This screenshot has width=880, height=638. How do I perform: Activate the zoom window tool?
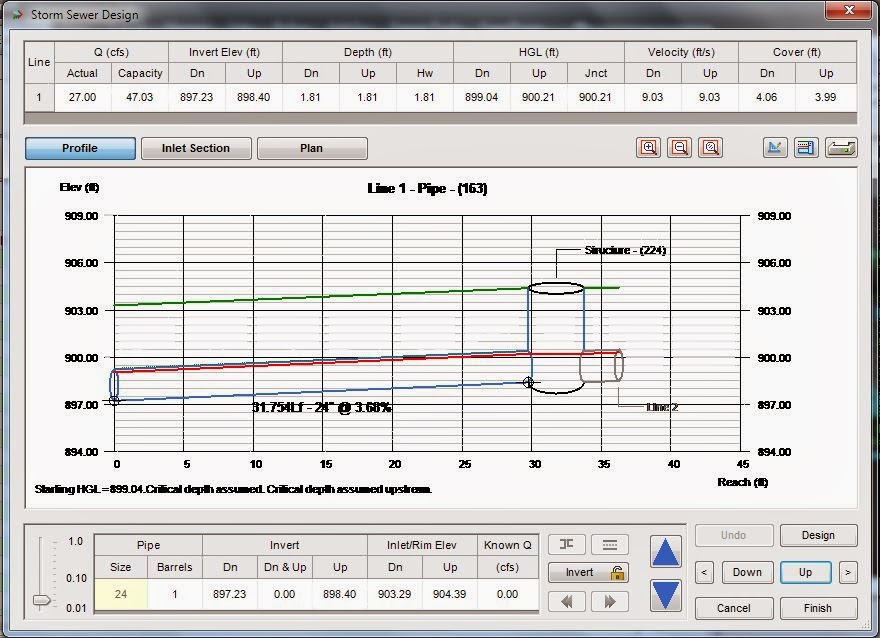coord(710,147)
